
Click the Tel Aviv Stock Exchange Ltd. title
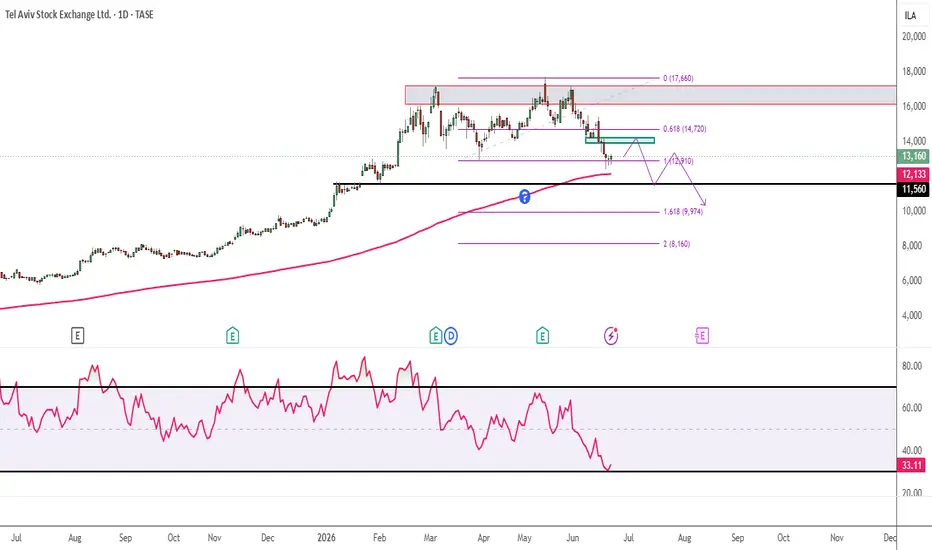[x=58, y=14]
